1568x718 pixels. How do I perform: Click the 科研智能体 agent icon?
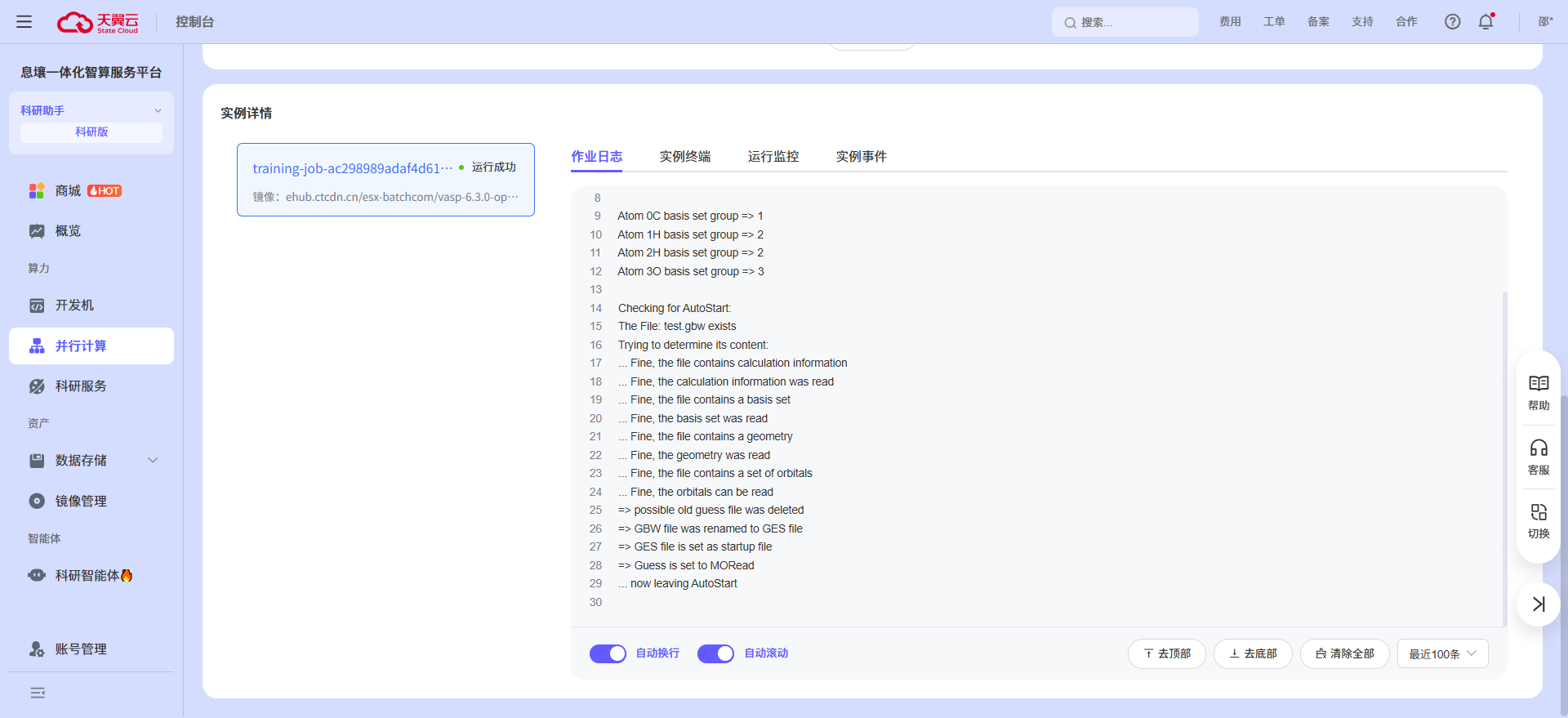tap(37, 575)
